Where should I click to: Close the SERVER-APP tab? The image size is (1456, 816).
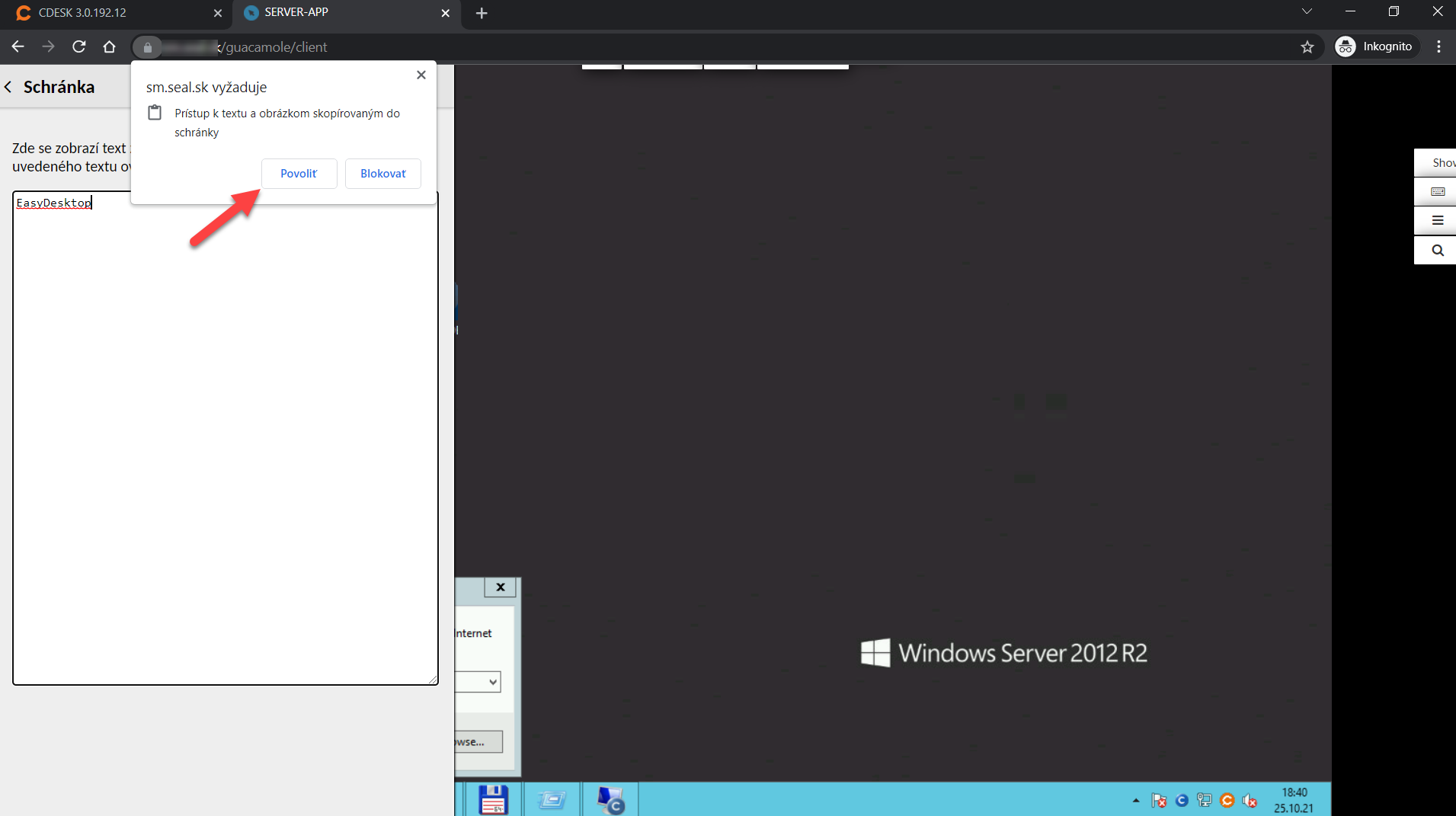click(446, 13)
